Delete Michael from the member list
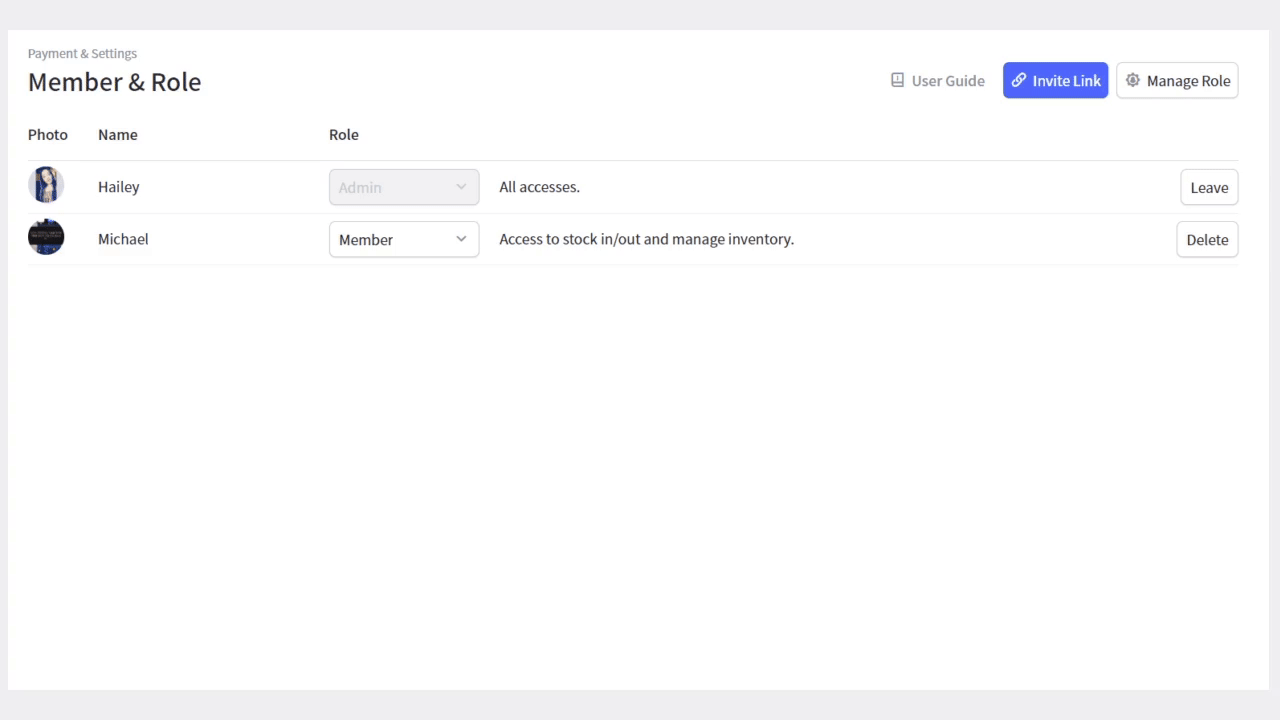This screenshot has width=1280, height=720. [1207, 239]
